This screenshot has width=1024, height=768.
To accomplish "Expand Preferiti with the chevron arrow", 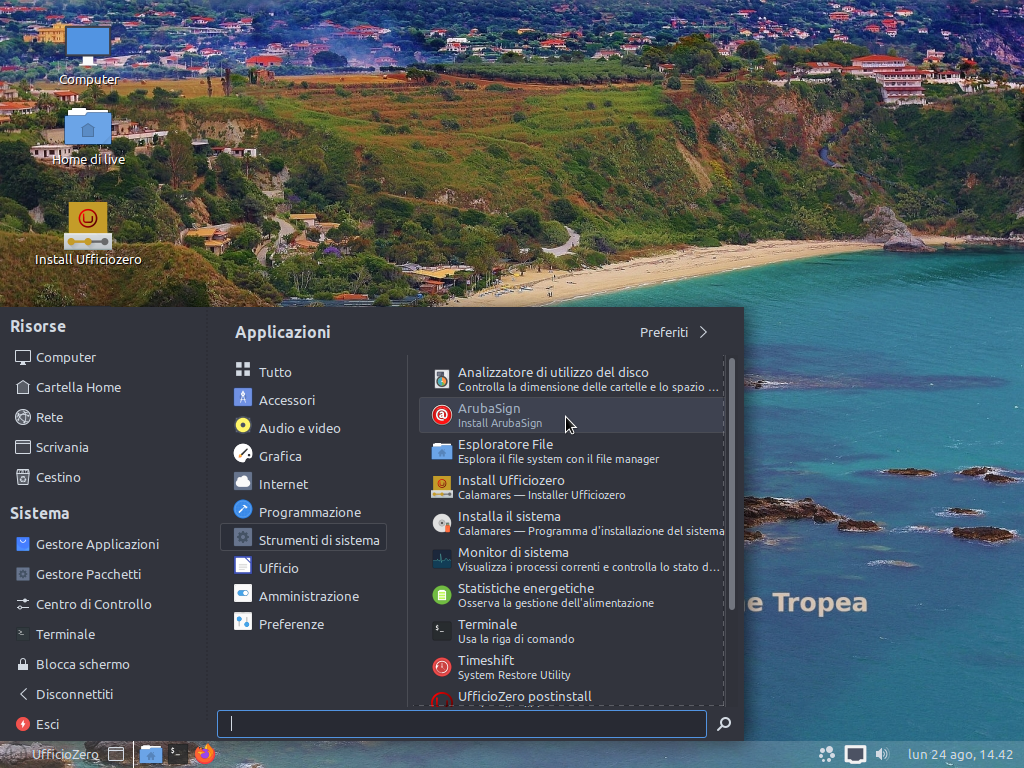I will [703, 332].
